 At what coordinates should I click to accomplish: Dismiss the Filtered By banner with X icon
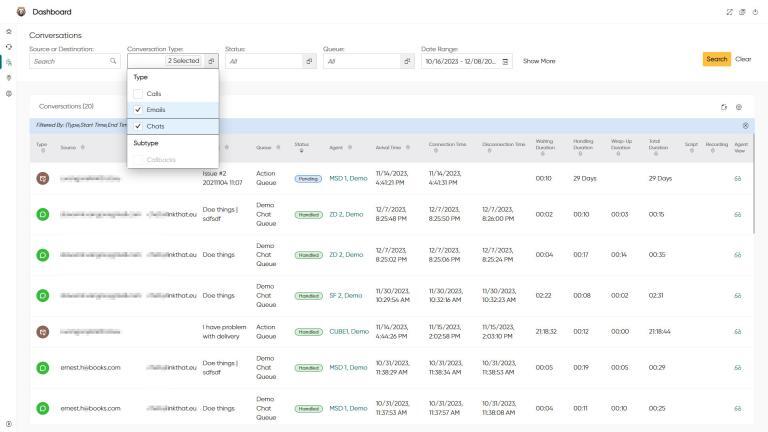click(745, 125)
